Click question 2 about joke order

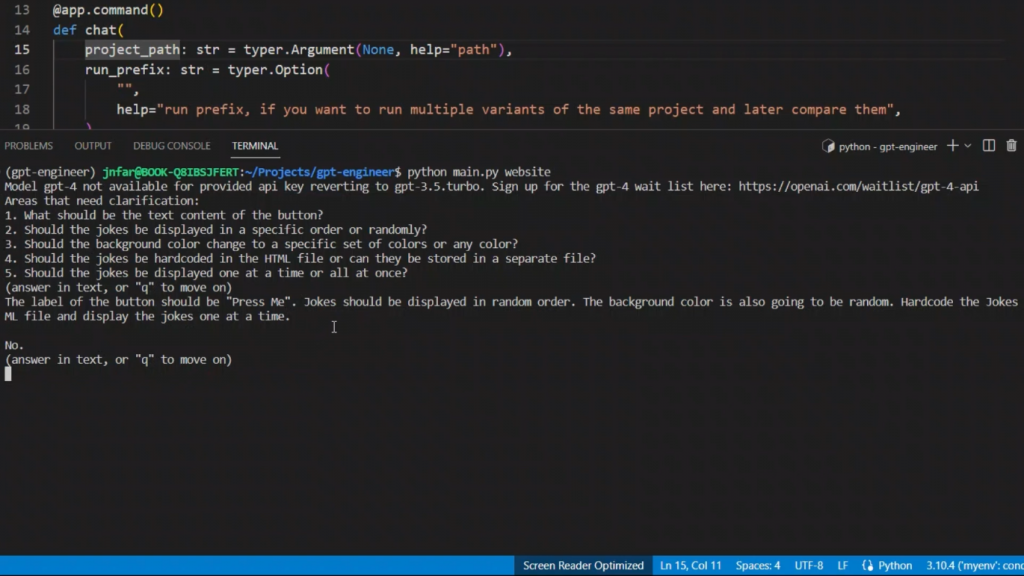(216, 229)
